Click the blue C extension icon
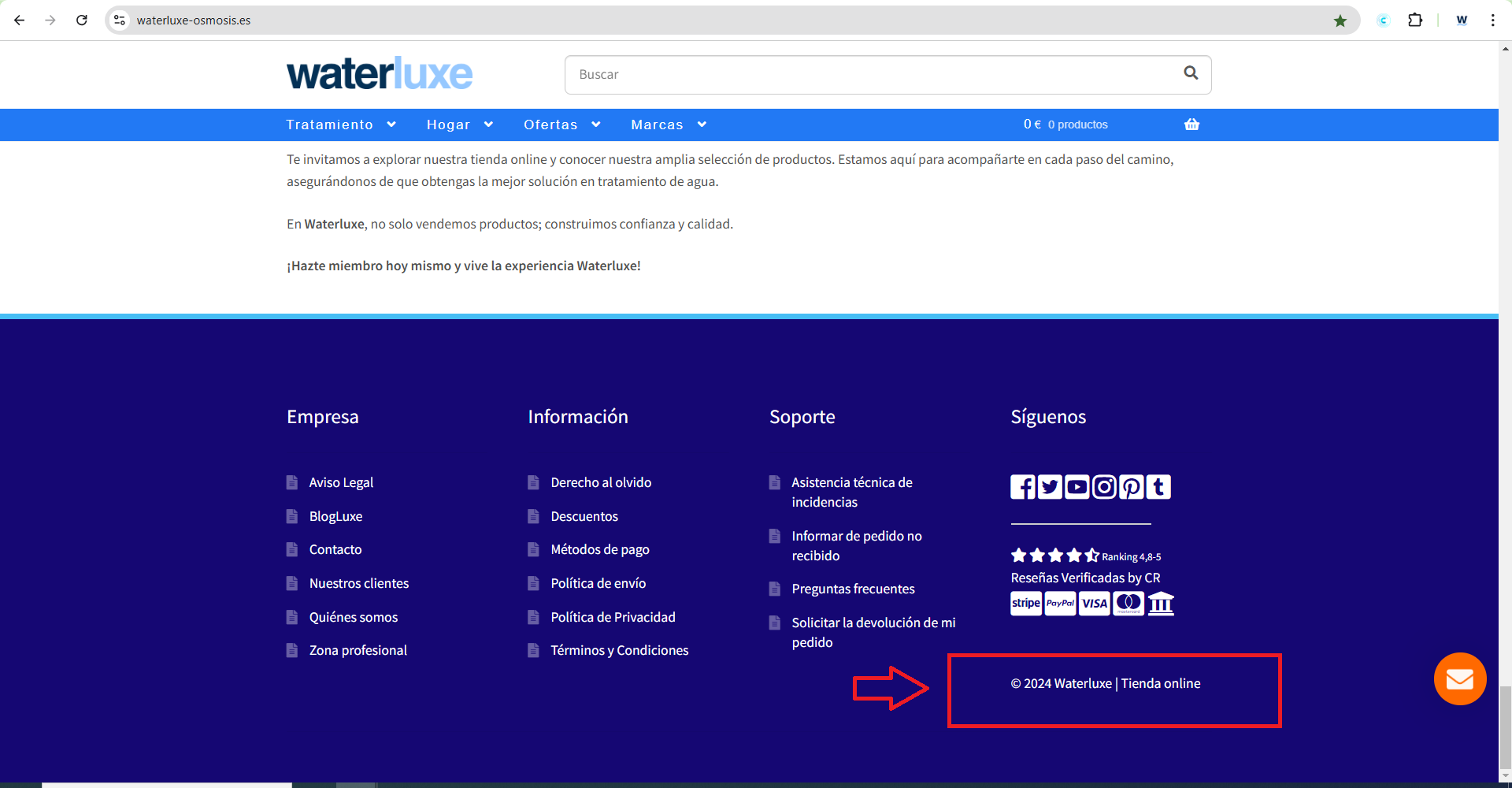1512x788 pixels. [x=1383, y=20]
